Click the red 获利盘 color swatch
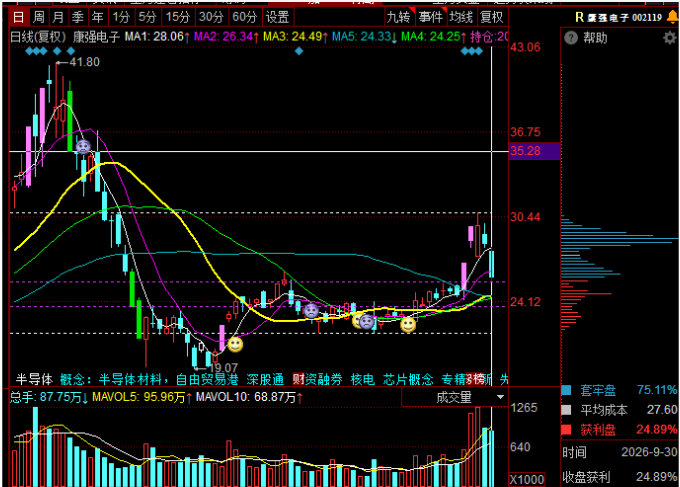This screenshot has width=680, height=487. coord(566,430)
